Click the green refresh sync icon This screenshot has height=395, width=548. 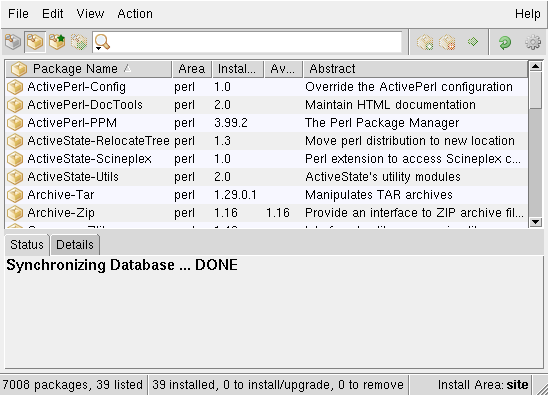point(504,43)
